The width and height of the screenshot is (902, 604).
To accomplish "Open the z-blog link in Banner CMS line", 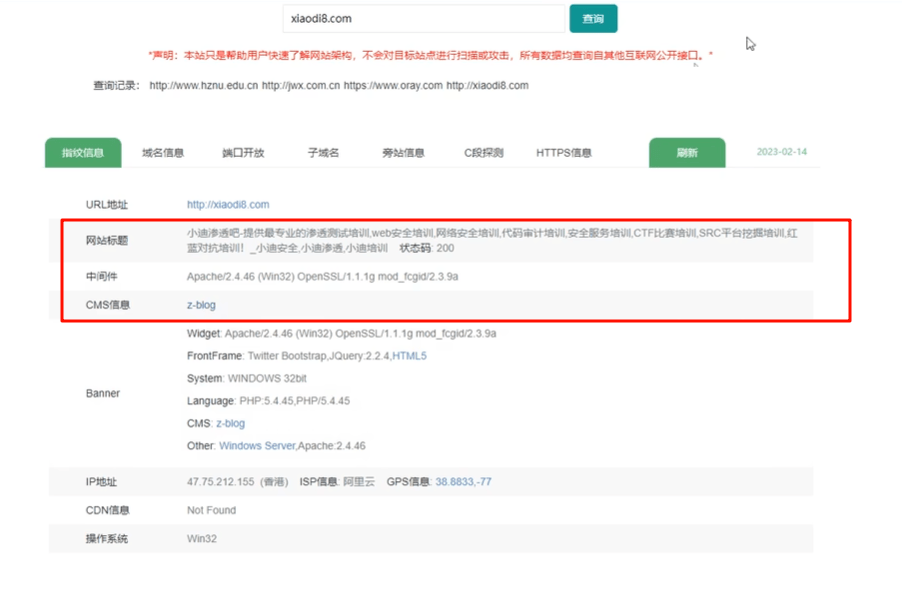I will tap(230, 423).
